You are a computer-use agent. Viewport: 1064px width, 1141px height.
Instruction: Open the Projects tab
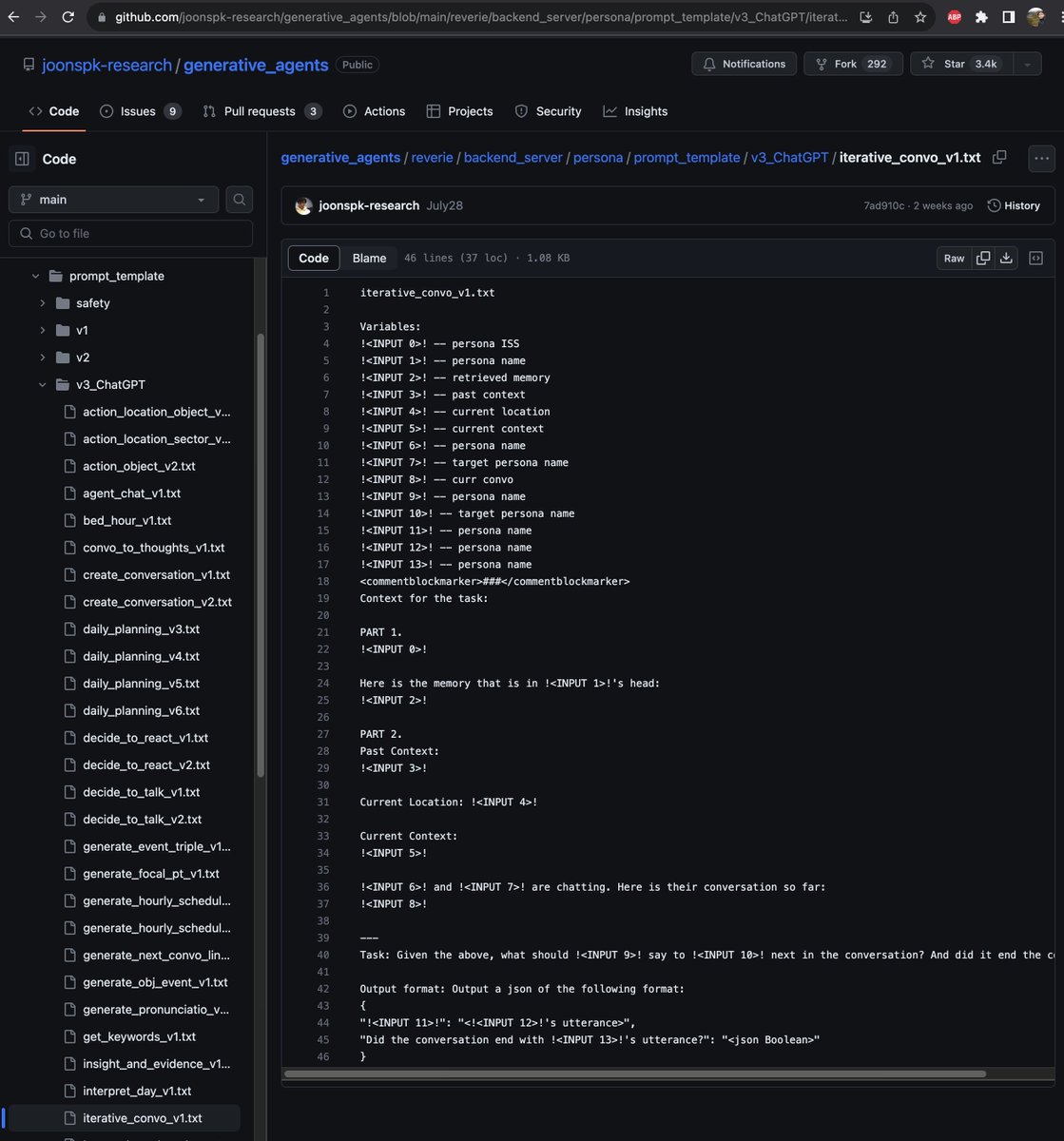click(459, 111)
